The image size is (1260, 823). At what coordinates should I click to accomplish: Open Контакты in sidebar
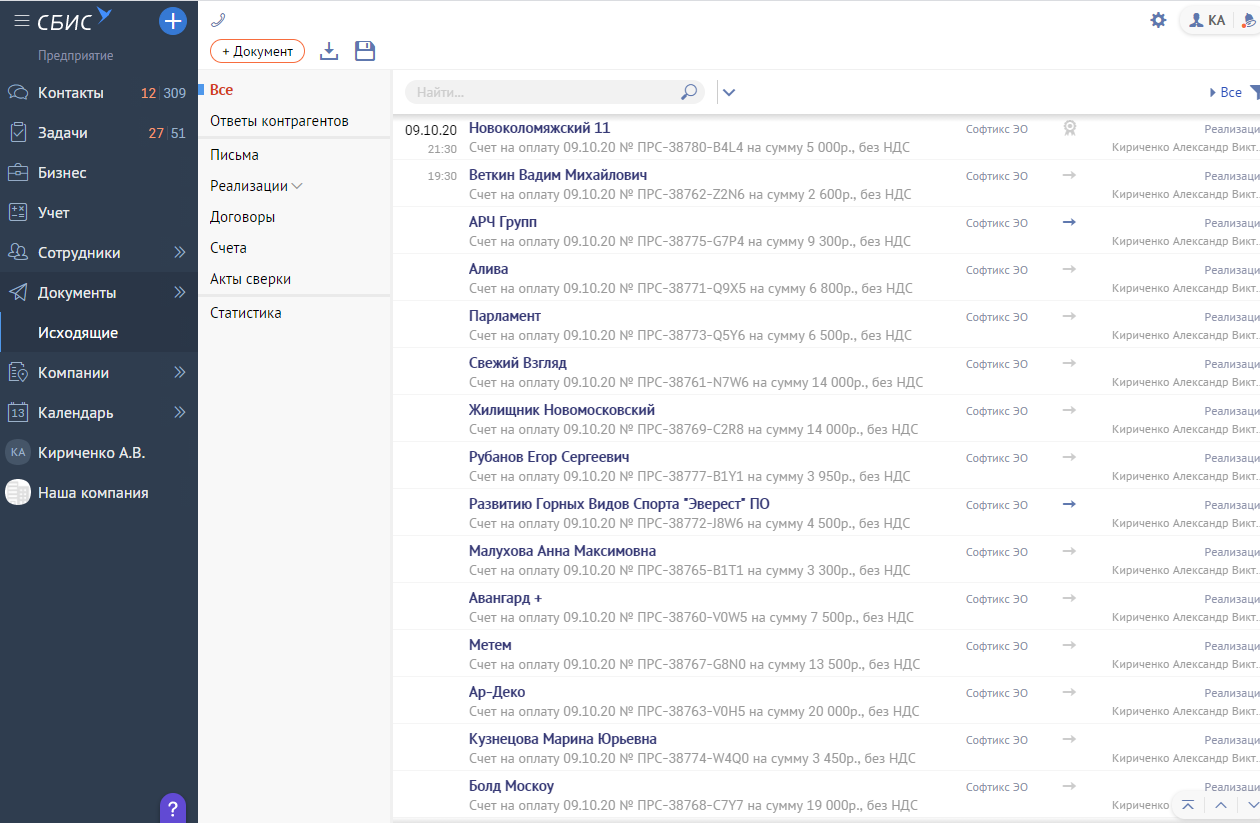tap(71, 93)
